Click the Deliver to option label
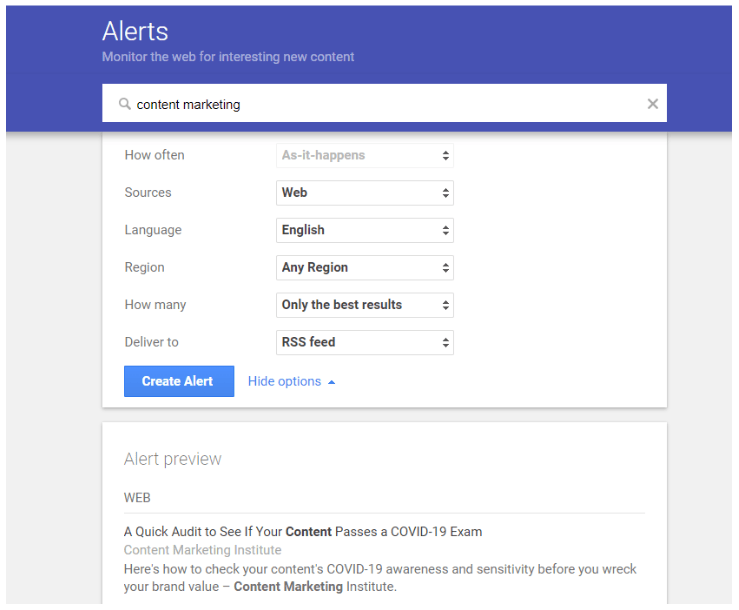This screenshot has height=610, width=739. 151,342
